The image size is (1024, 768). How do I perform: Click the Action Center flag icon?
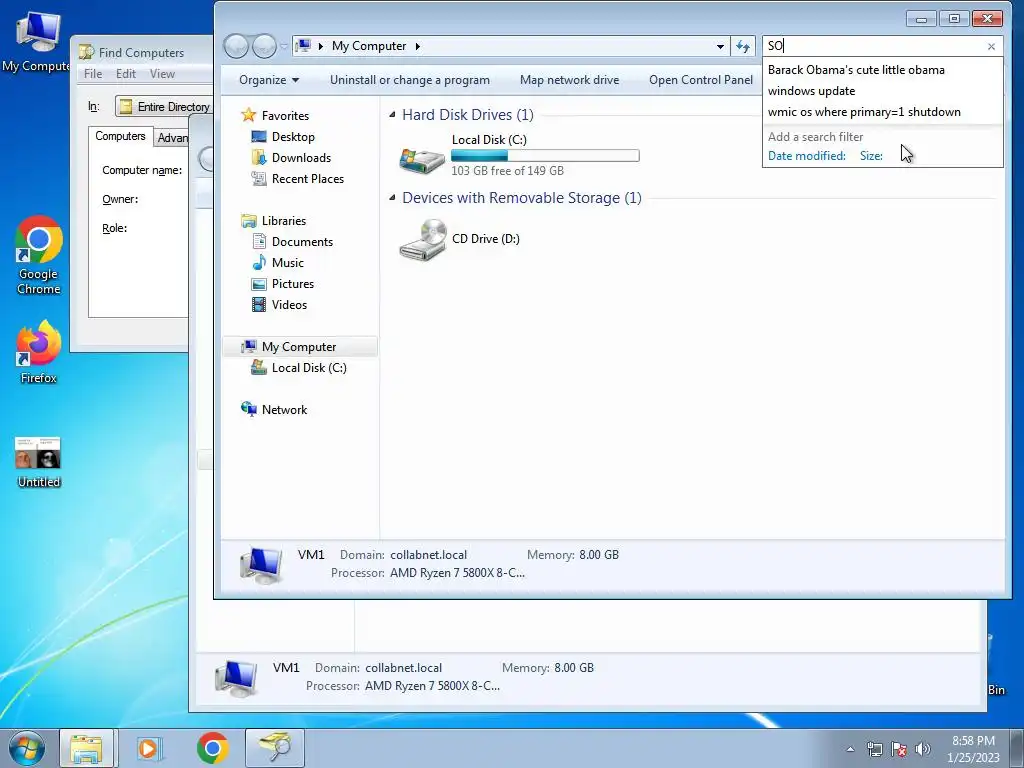[x=899, y=749]
